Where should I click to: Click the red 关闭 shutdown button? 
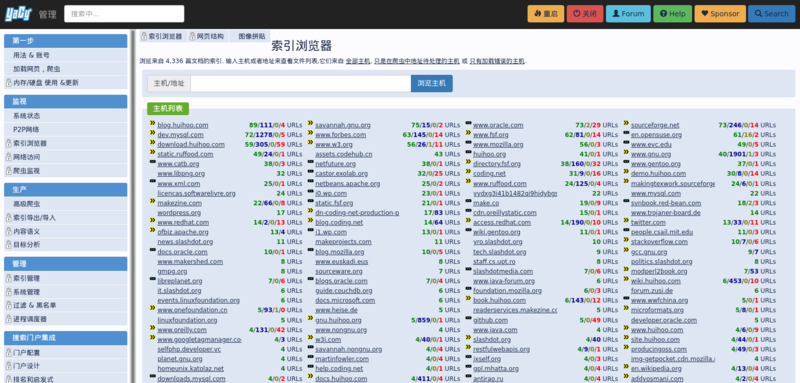pyautogui.click(x=585, y=14)
